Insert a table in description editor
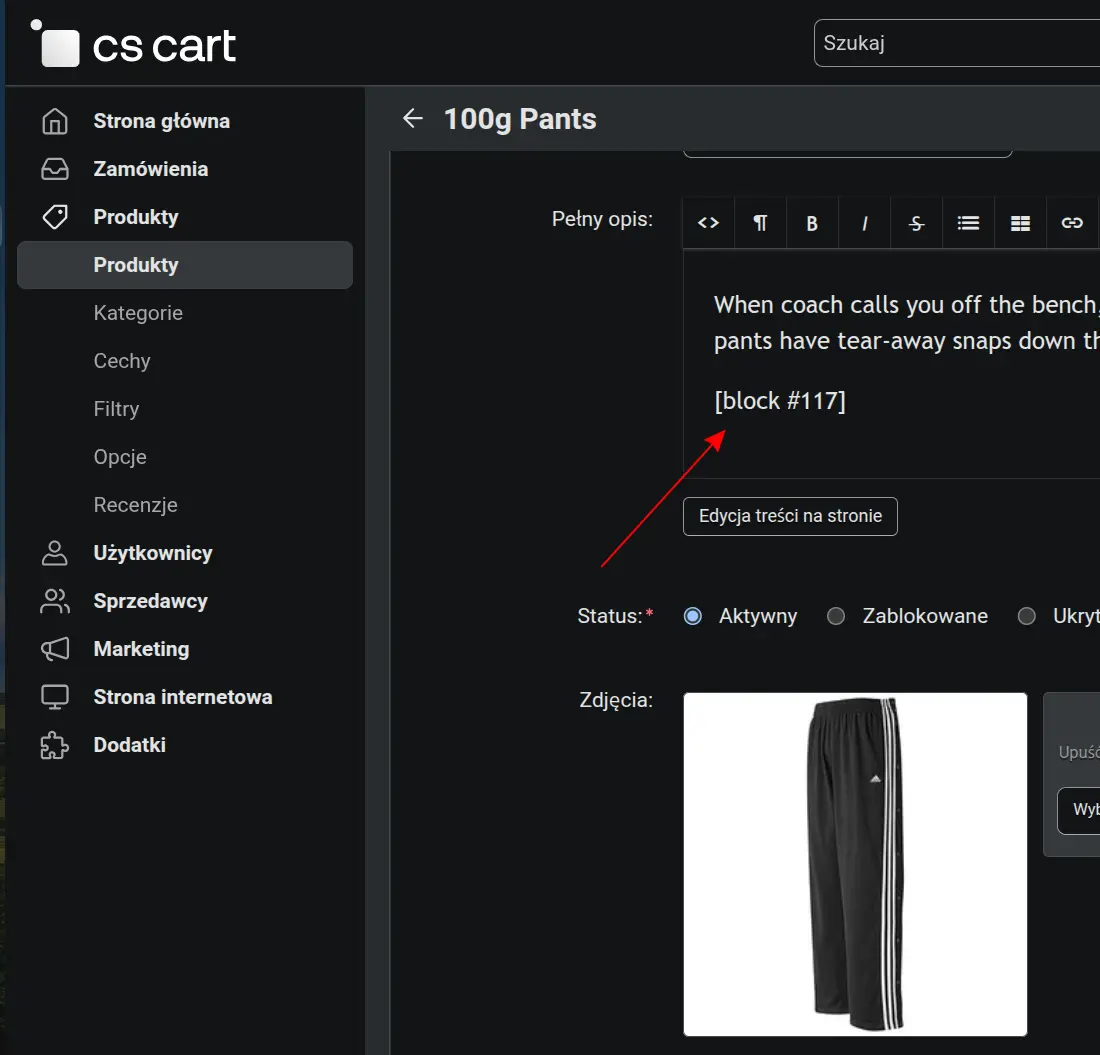Viewport: 1100px width, 1055px height. point(1020,223)
